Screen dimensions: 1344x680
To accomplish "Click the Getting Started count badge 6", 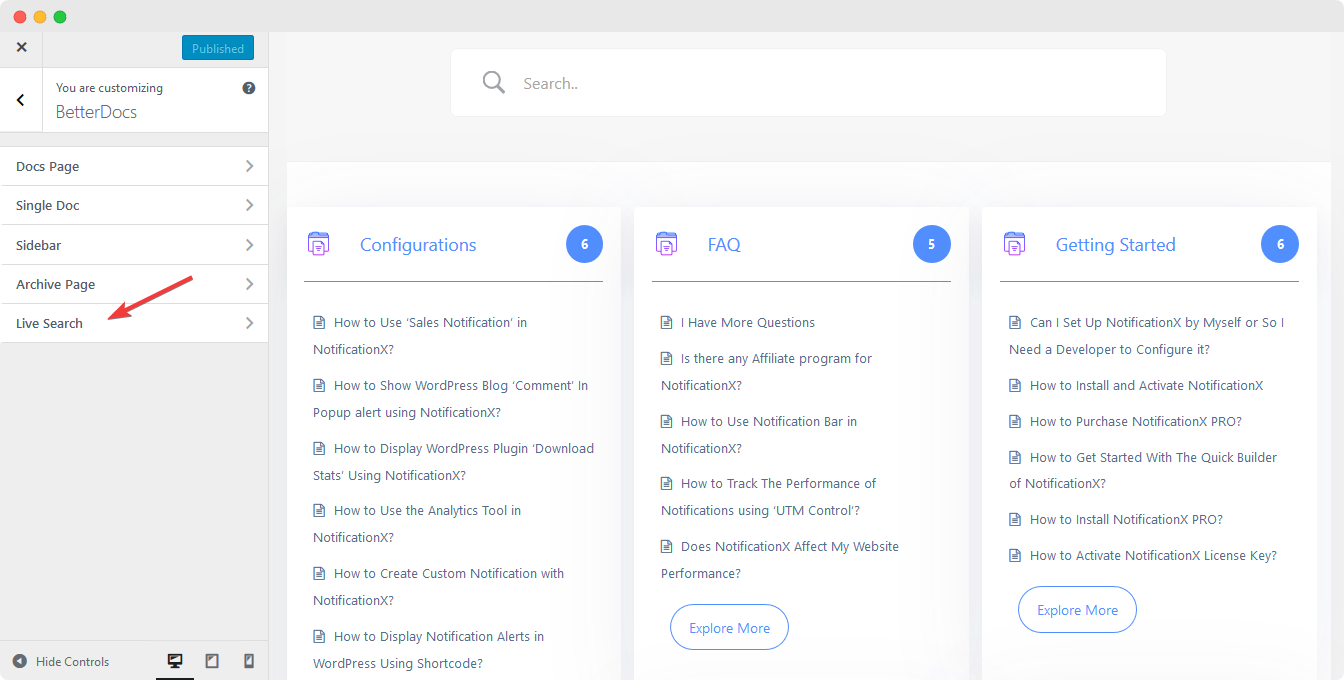I will point(1280,244).
